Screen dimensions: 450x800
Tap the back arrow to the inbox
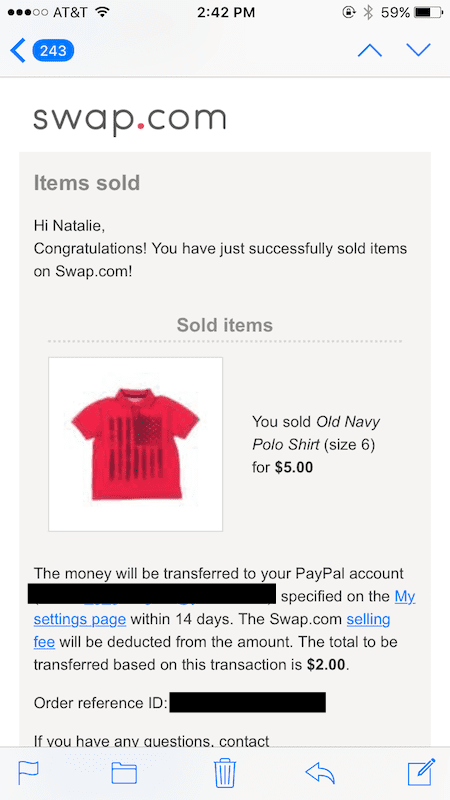point(17,51)
